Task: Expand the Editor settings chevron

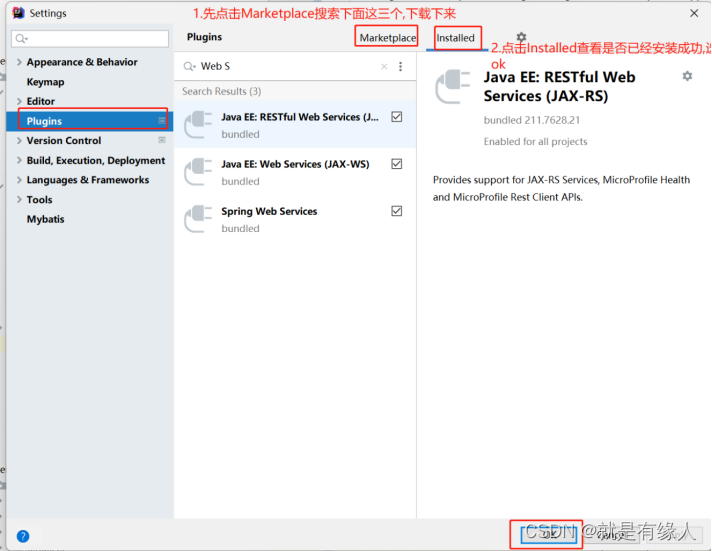Action: pyautogui.click(x=19, y=101)
